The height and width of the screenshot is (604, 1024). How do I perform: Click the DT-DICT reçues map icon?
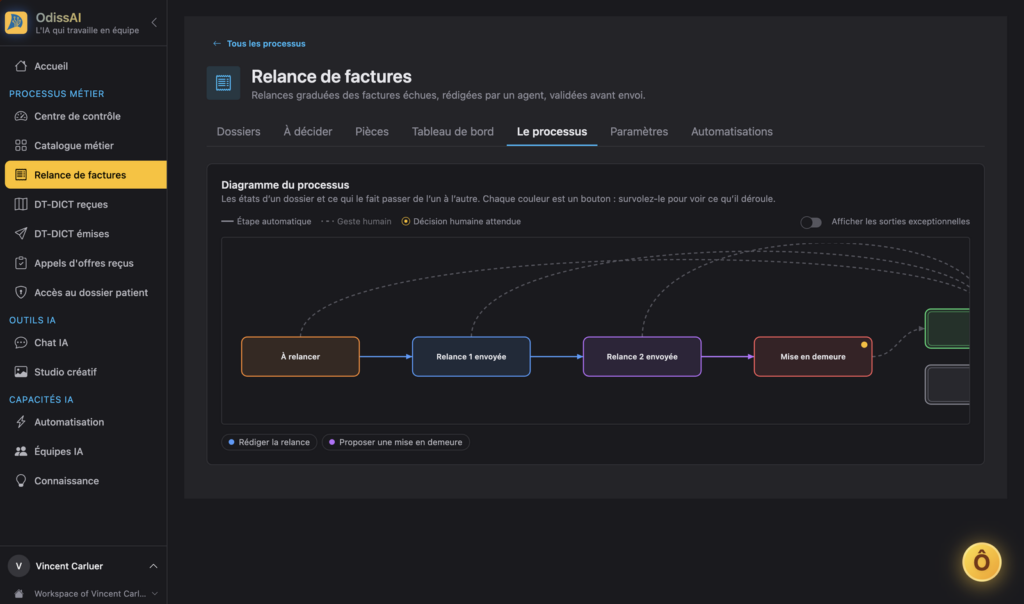21,204
